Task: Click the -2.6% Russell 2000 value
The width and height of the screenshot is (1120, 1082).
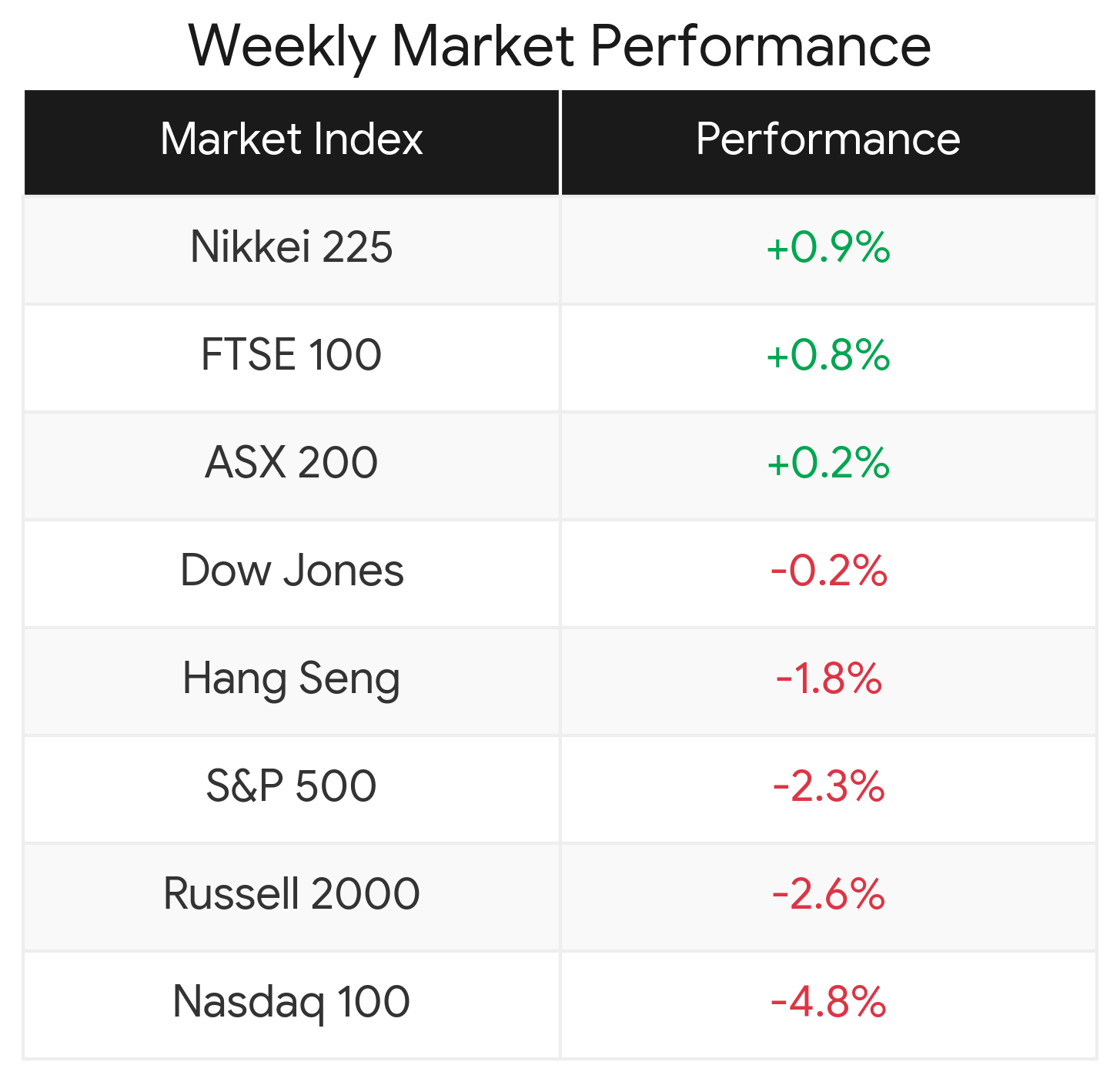Action: pos(828,894)
